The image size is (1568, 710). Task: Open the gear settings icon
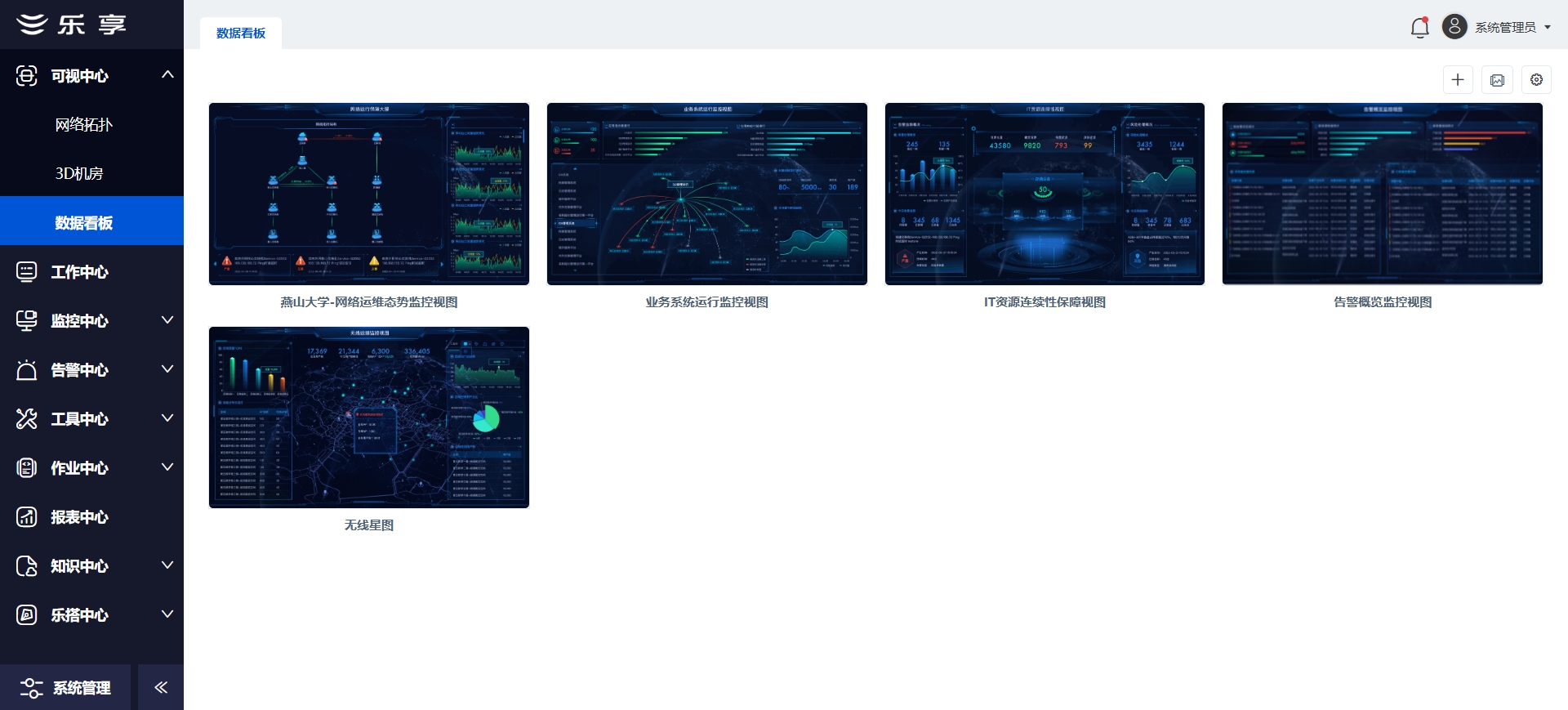point(1536,80)
